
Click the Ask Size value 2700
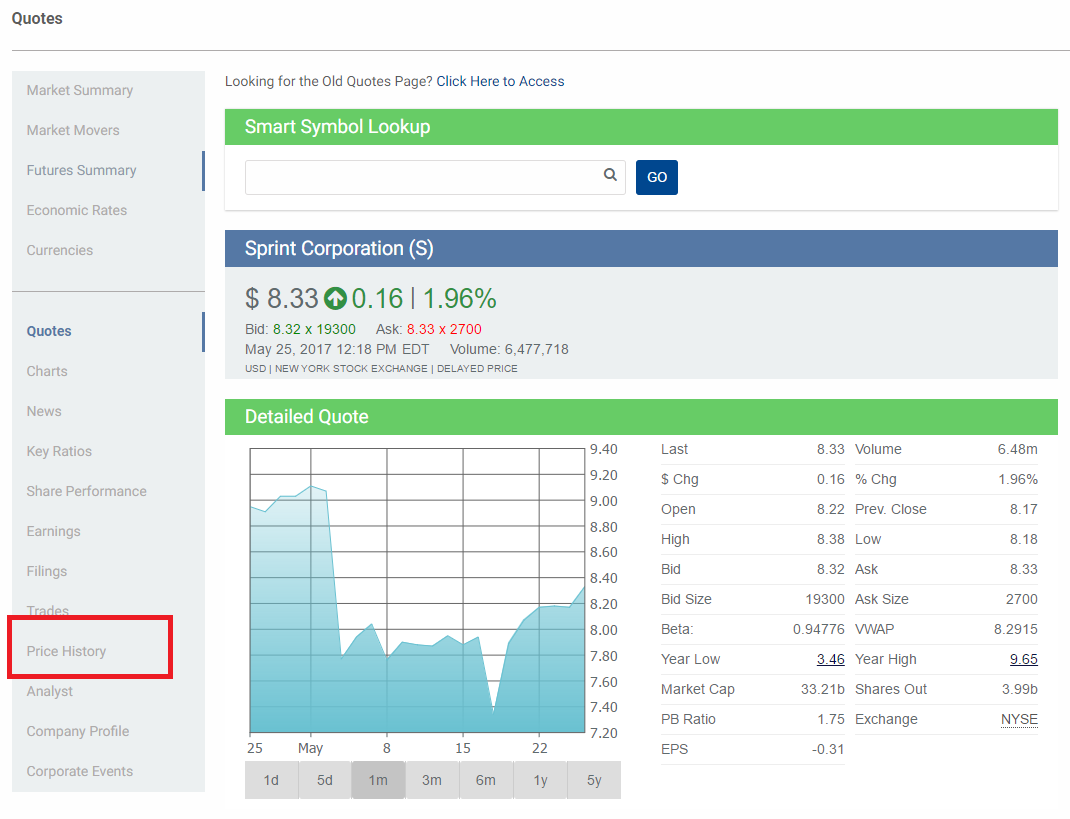point(1022,599)
